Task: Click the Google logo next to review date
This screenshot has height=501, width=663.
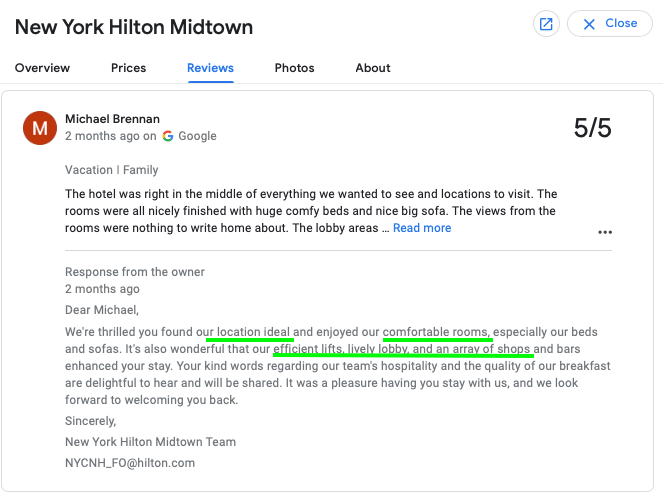Action: point(168,136)
